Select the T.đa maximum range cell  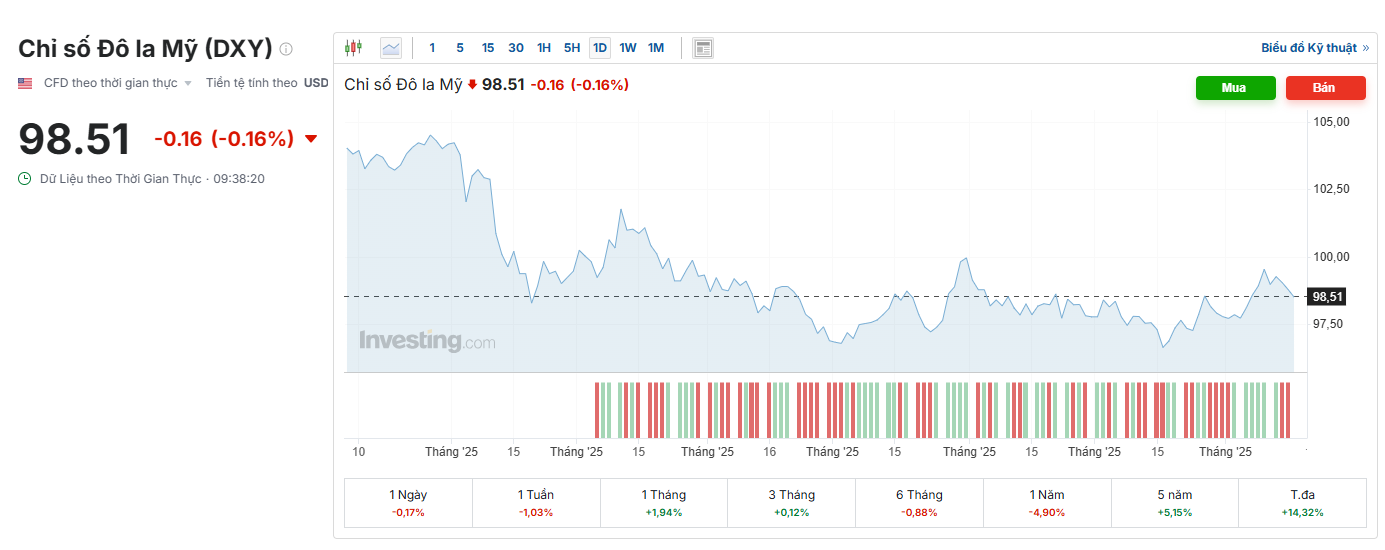[x=1301, y=503]
